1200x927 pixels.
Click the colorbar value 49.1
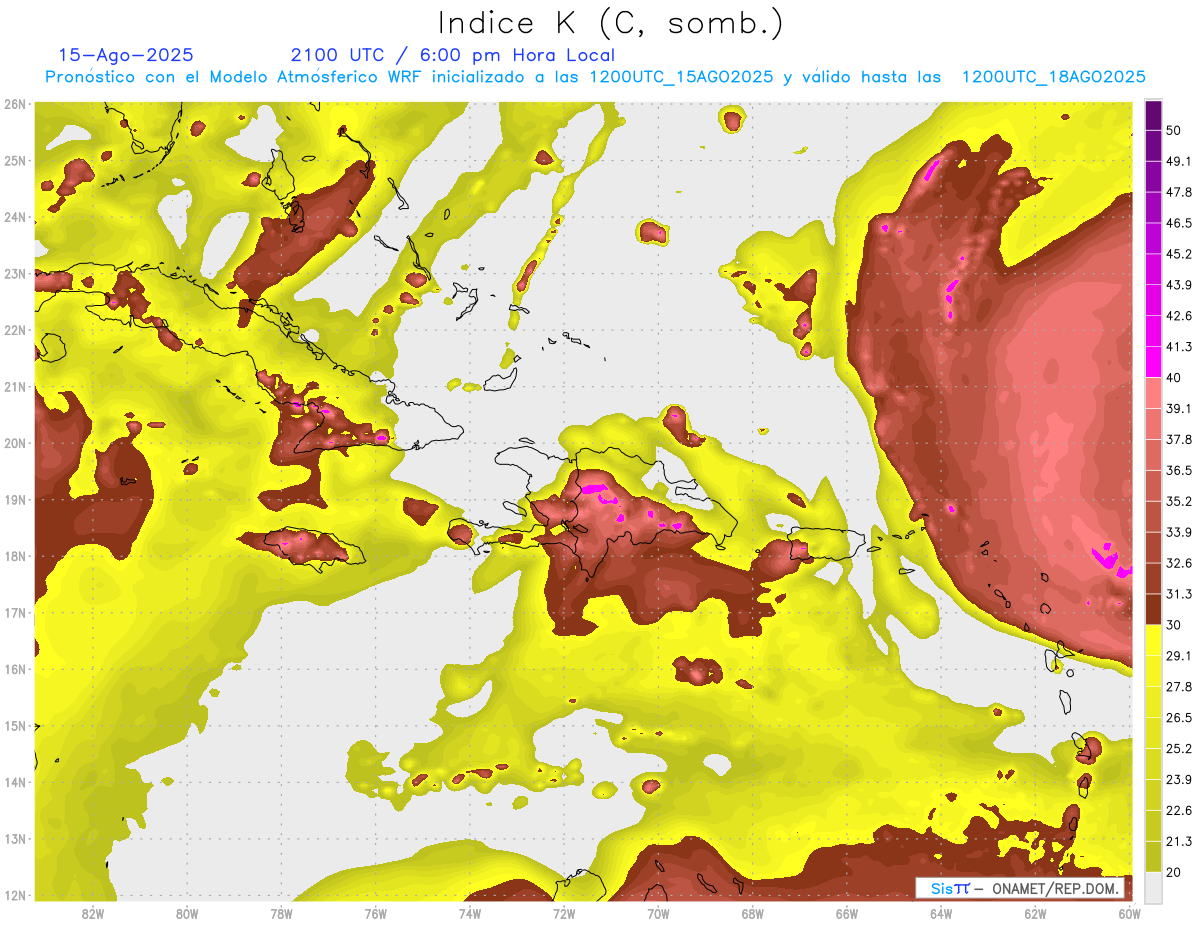(x=1178, y=161)
